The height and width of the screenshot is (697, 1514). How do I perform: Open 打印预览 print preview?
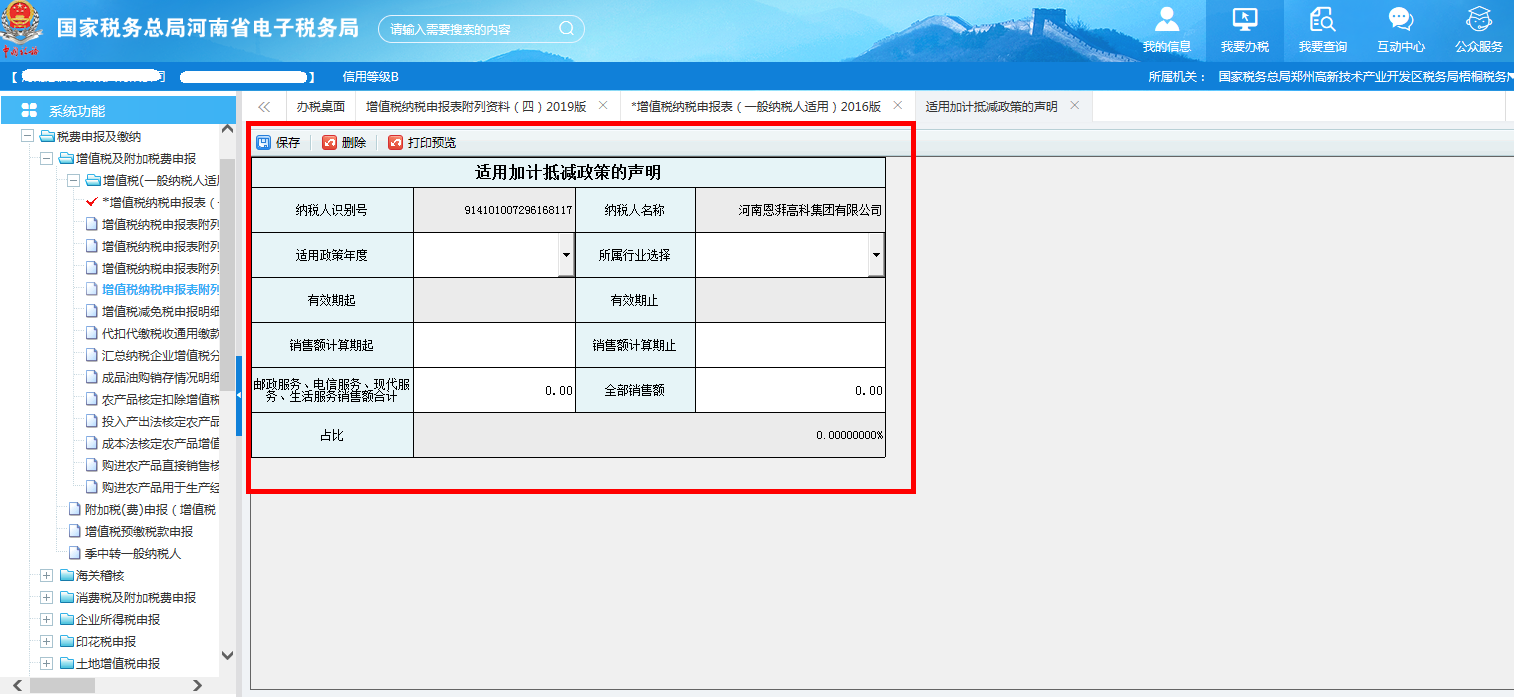[x=396, y=142]
